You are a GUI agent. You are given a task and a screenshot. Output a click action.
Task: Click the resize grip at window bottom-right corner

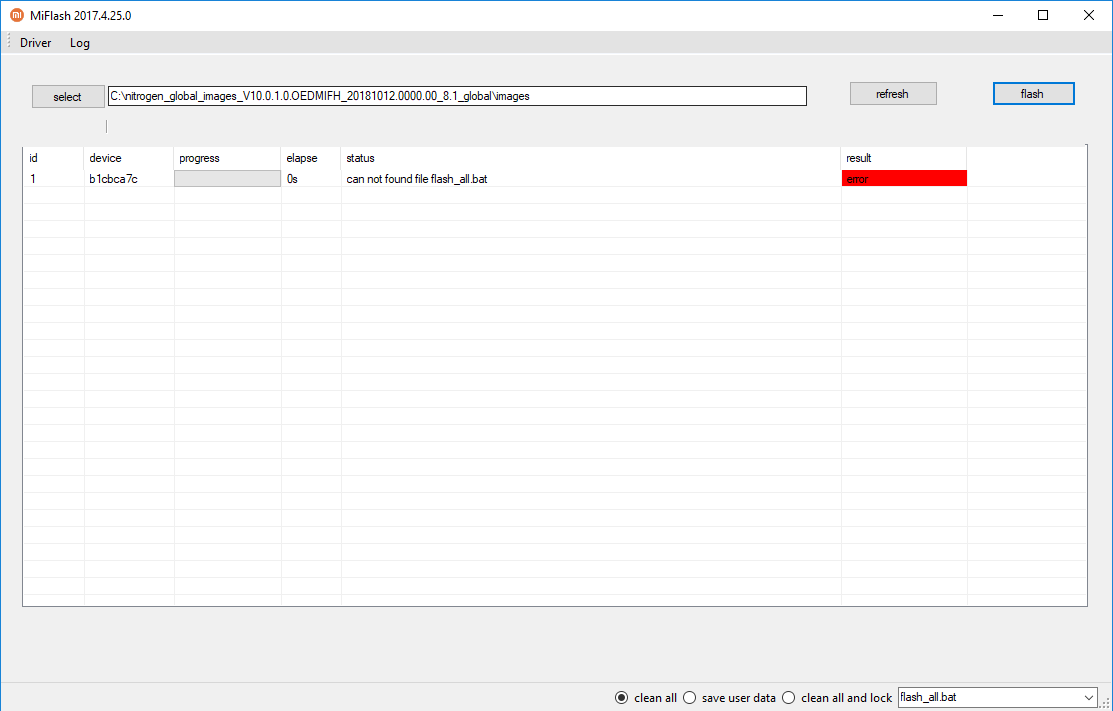pos(1106,702)
